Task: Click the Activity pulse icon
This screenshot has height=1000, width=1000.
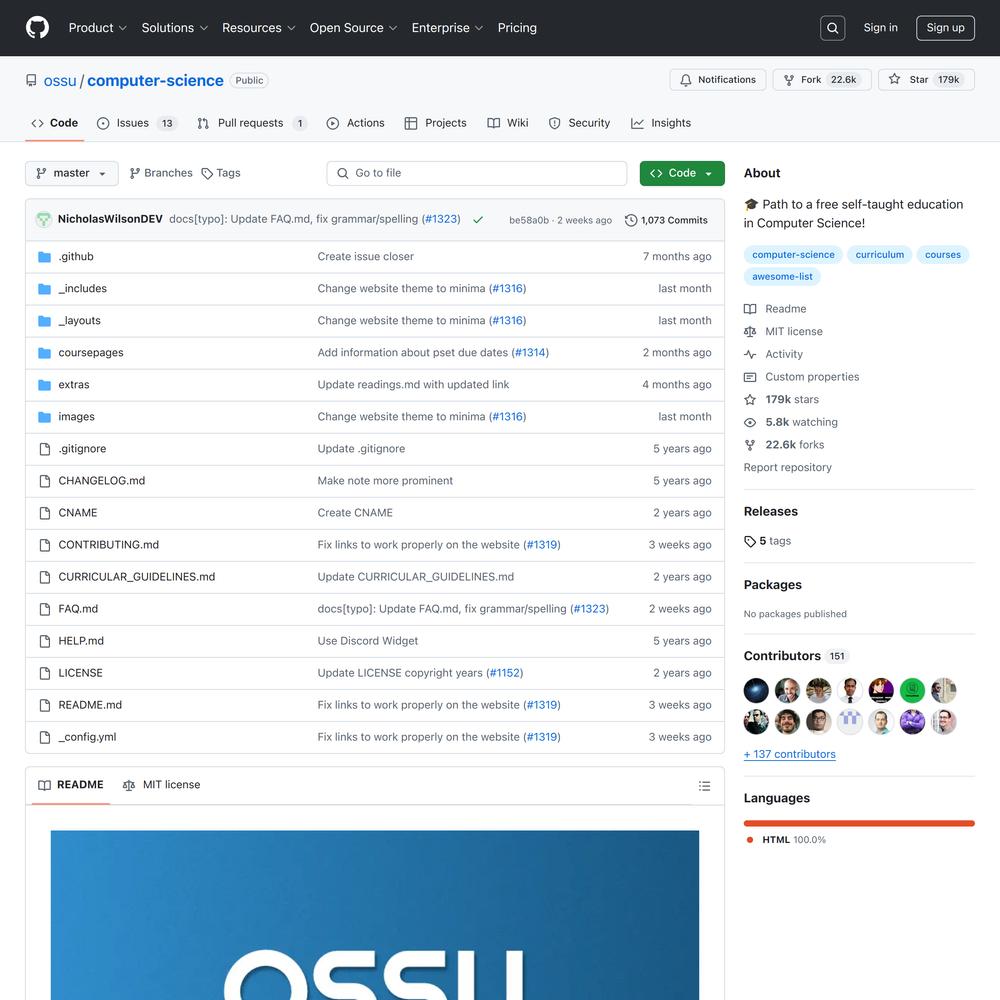Action: coord(750,354)
